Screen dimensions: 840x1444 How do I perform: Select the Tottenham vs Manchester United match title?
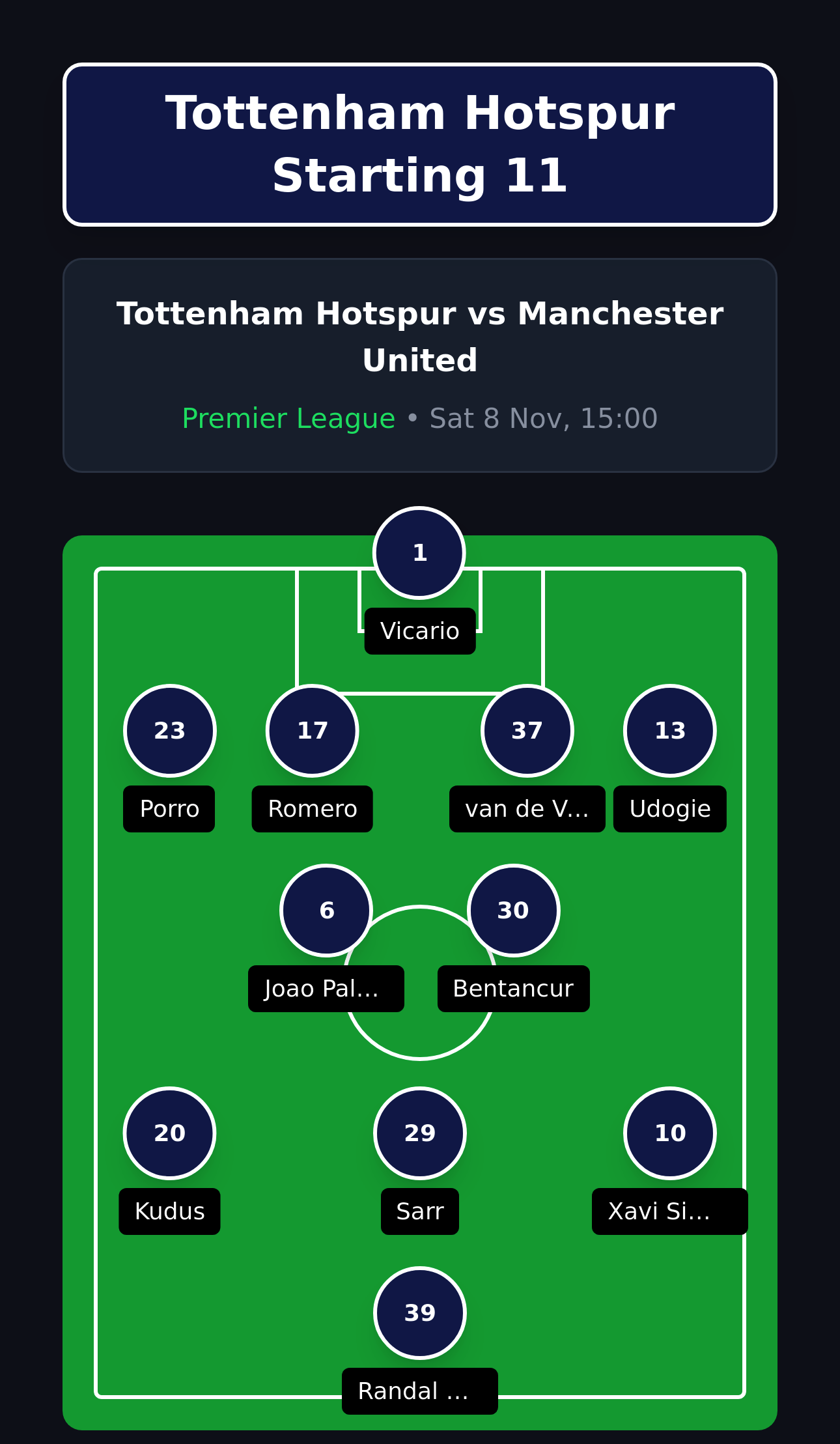tap(419, 336)
